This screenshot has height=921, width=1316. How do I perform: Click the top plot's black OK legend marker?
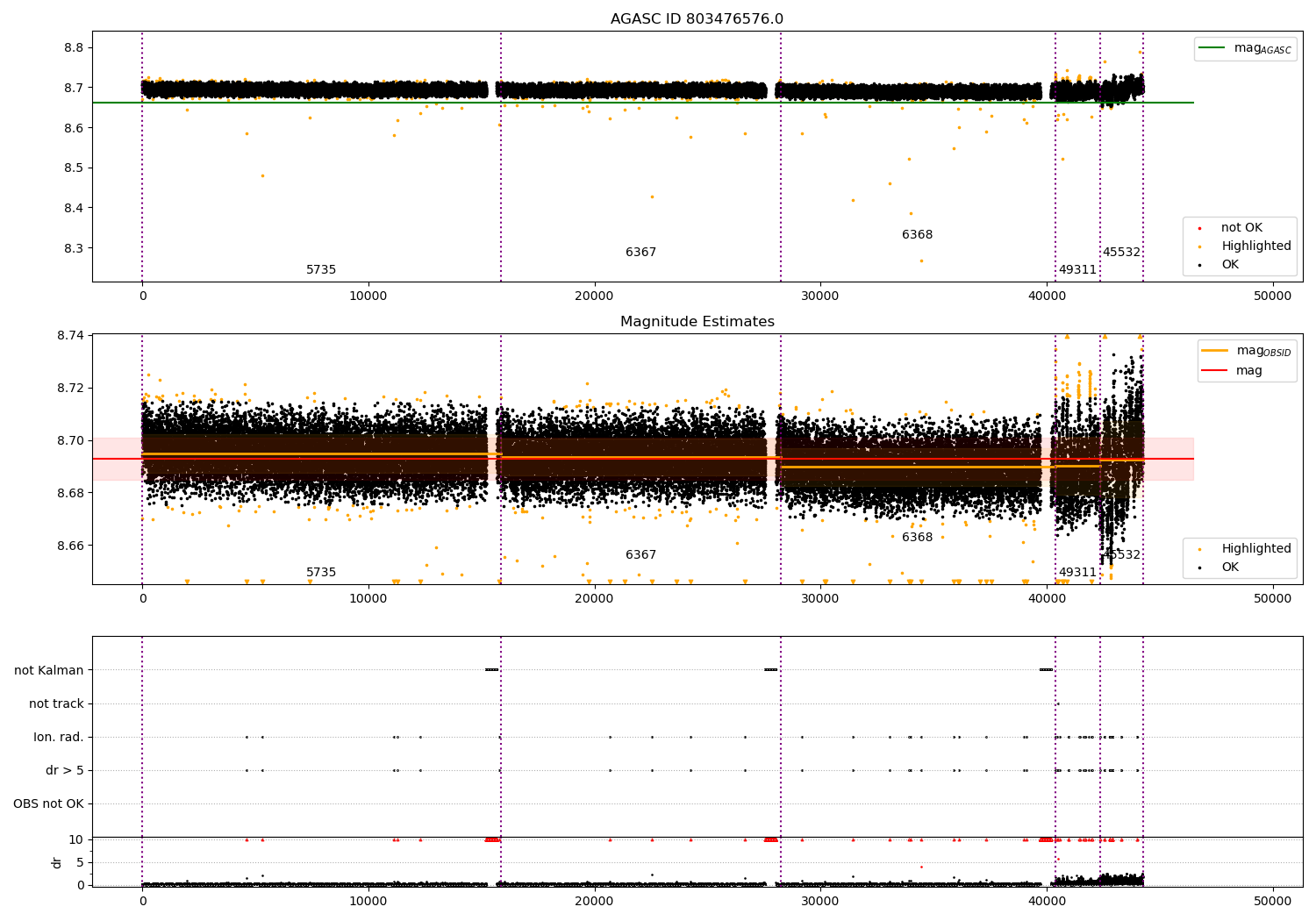(1199, 265)
